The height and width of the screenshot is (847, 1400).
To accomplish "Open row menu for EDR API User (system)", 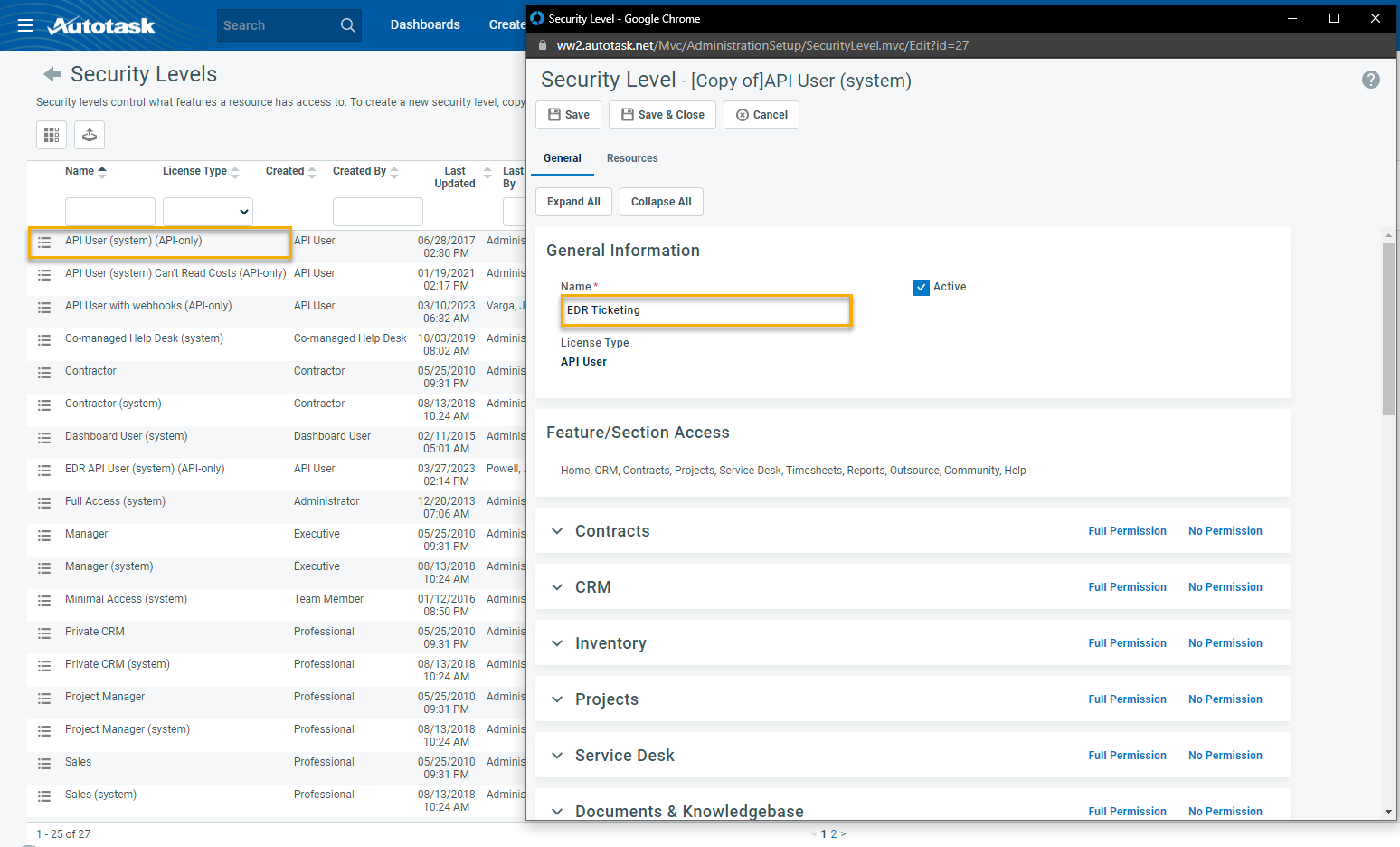I will click(x=44, y=471).
